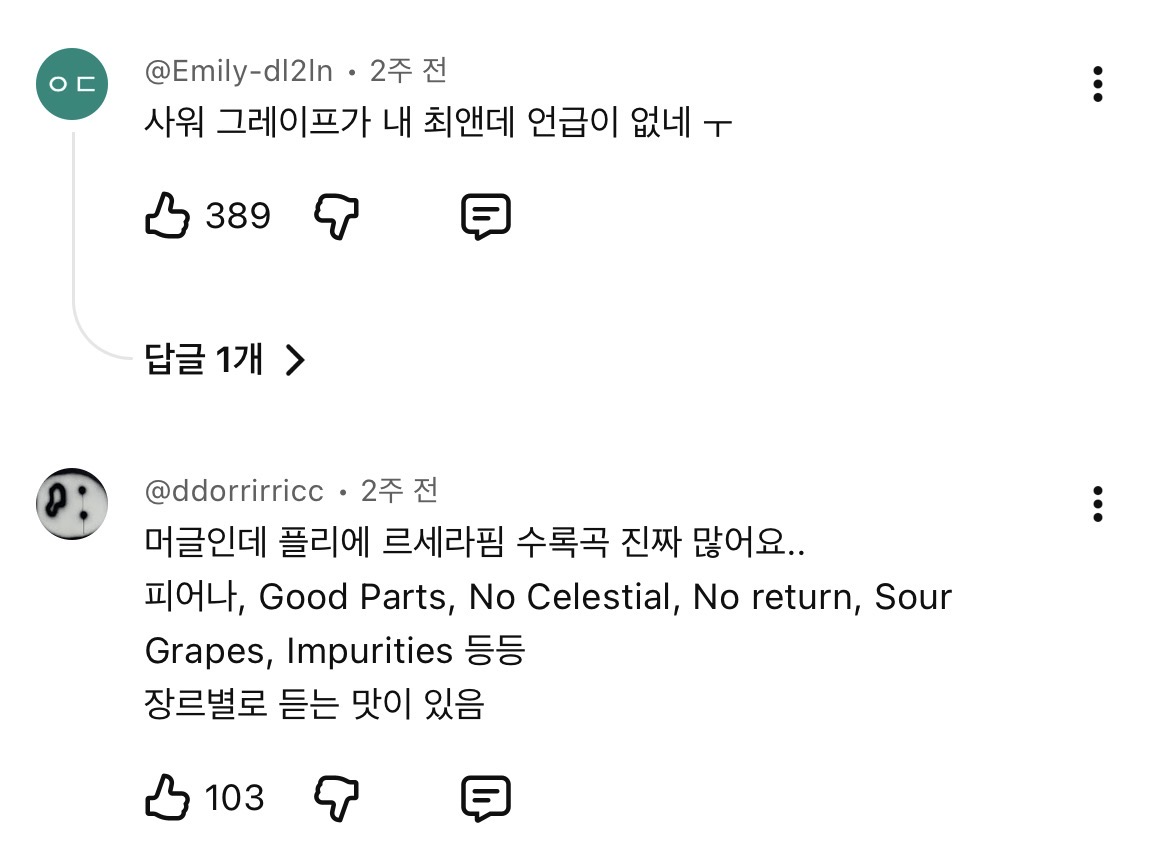
Task: Dislike the comment by @Emily-dl2ln
Action: tap(337, 215)
